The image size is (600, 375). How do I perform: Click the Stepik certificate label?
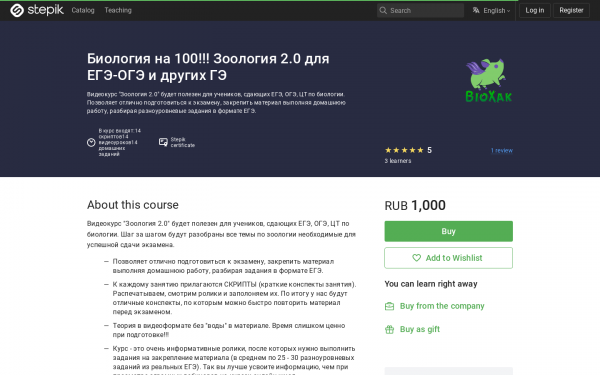point(183,142)
